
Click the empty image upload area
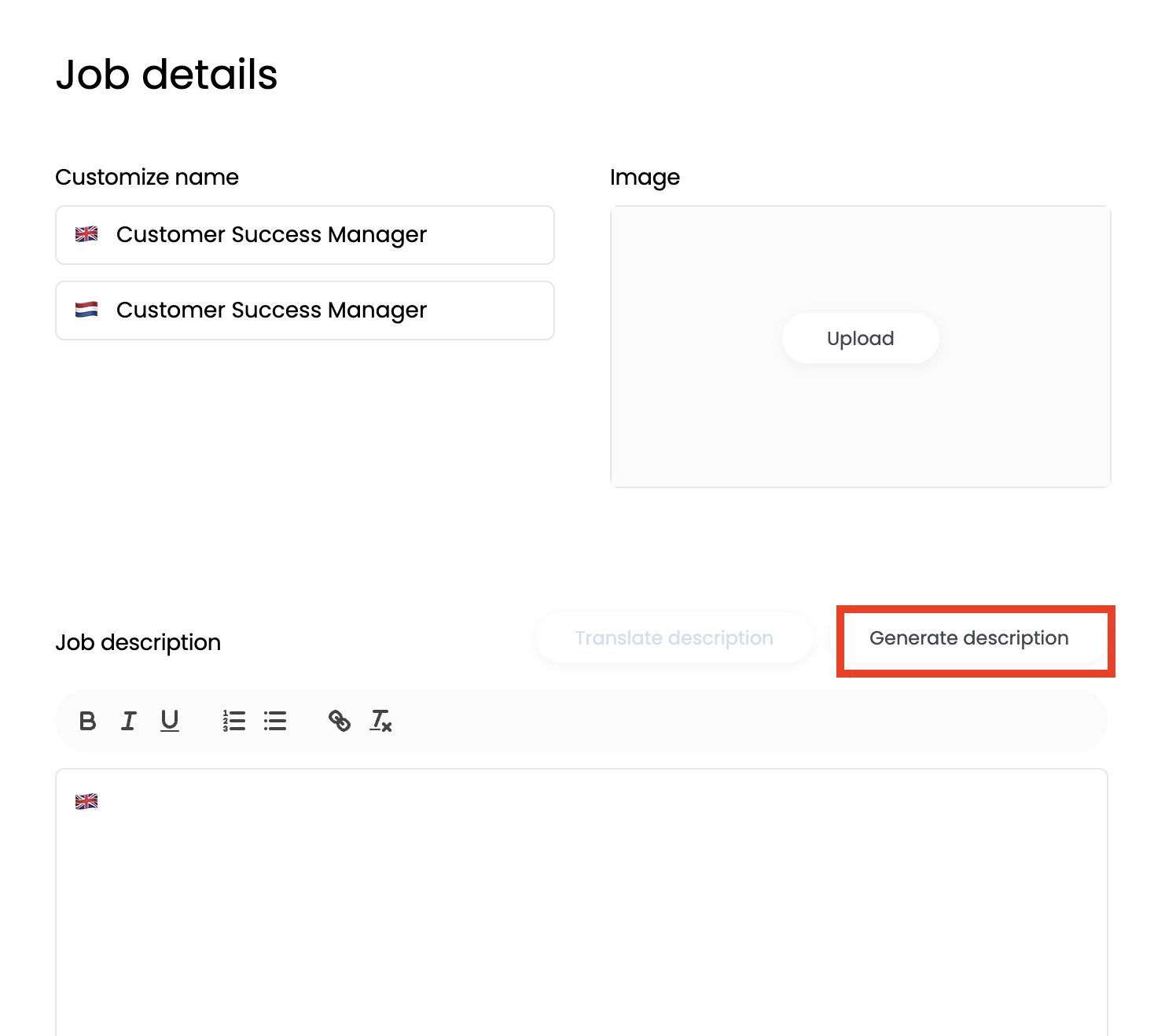(860, 424)
